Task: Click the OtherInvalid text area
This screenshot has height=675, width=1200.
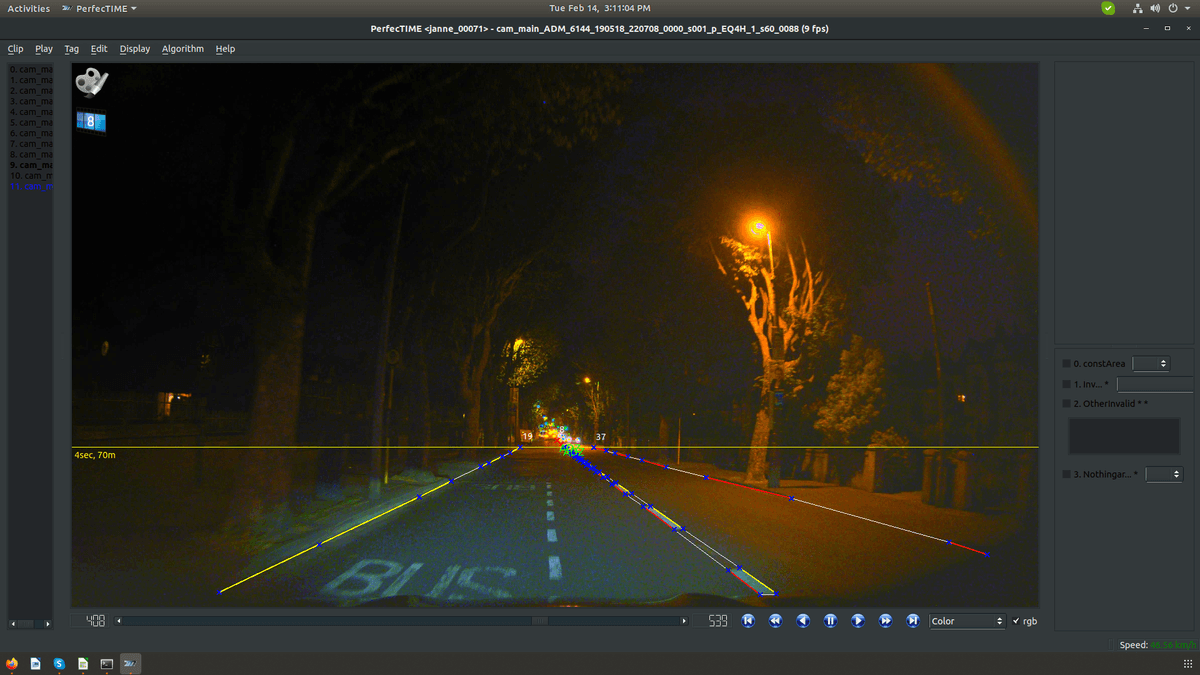Action: point(1124,437)
